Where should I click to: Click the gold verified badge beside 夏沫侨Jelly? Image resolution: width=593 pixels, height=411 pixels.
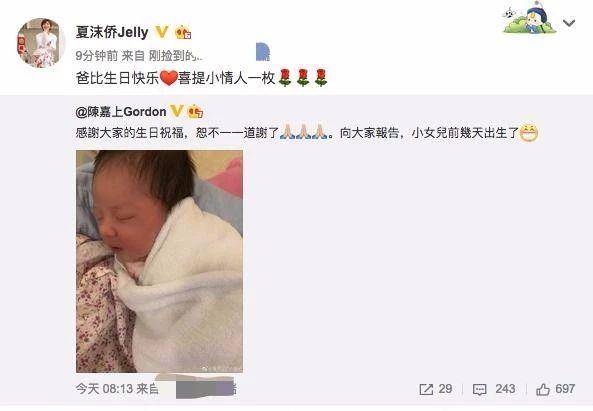coord(162,32)
